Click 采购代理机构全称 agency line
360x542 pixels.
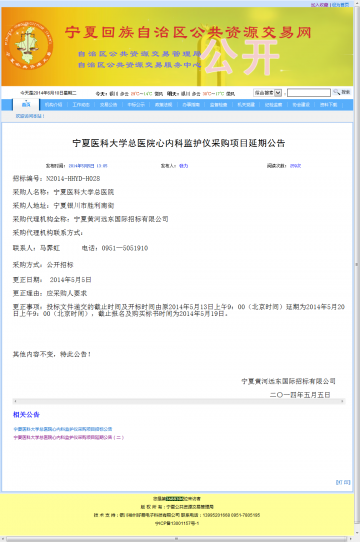pyautogui.click(x=91, y=219)
